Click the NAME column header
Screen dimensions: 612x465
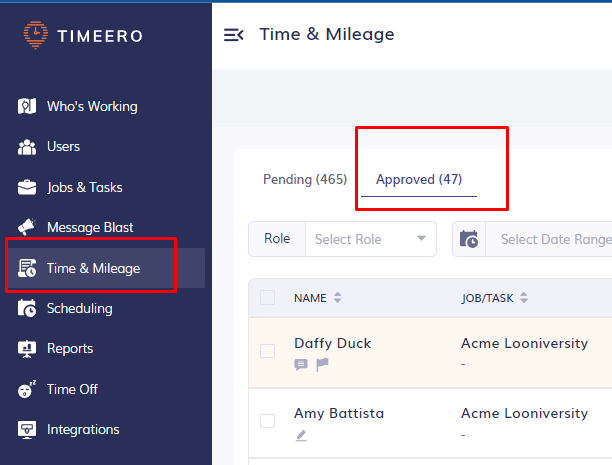310,298
